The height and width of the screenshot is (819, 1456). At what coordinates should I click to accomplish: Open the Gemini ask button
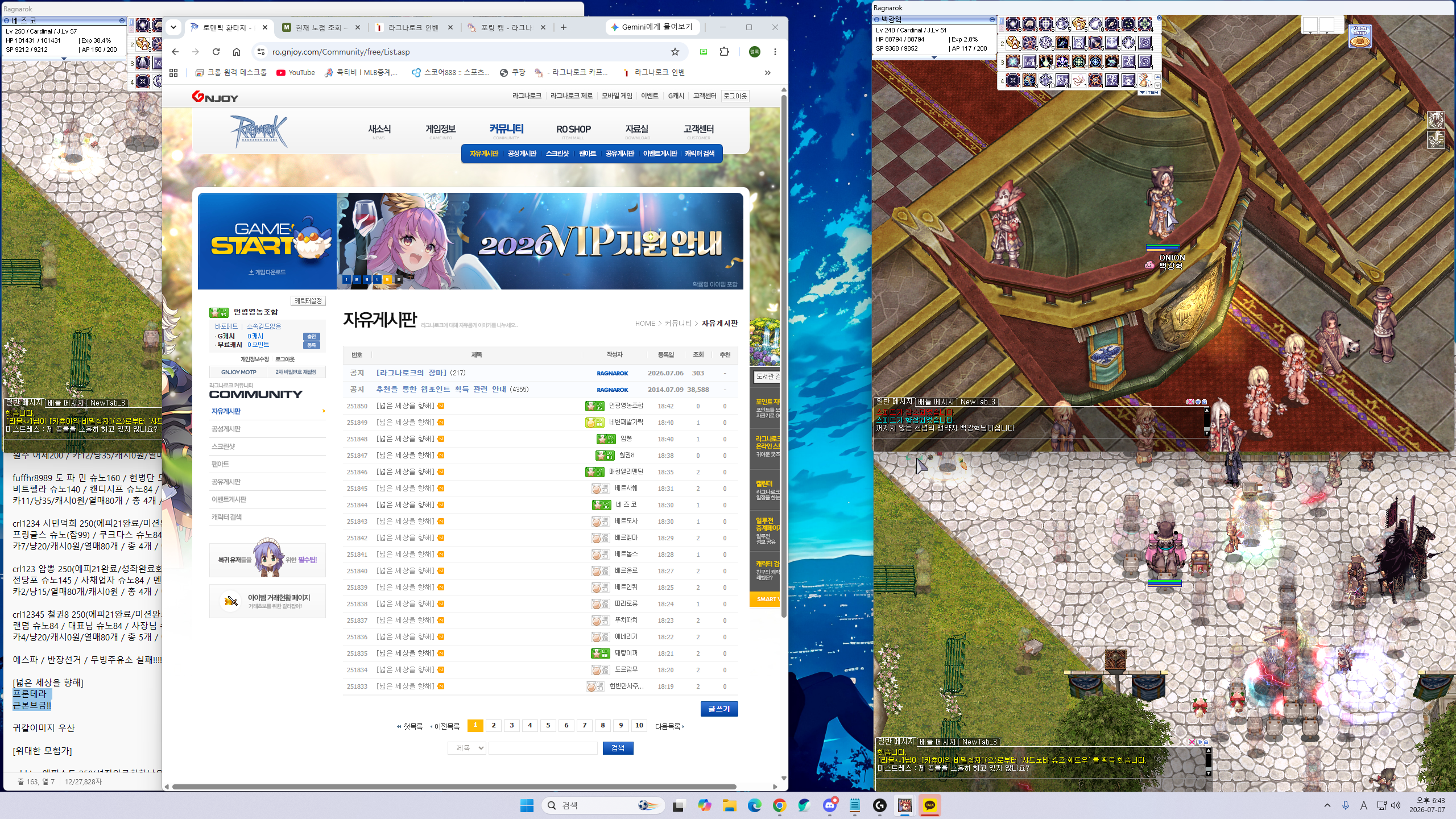[652, 27]
